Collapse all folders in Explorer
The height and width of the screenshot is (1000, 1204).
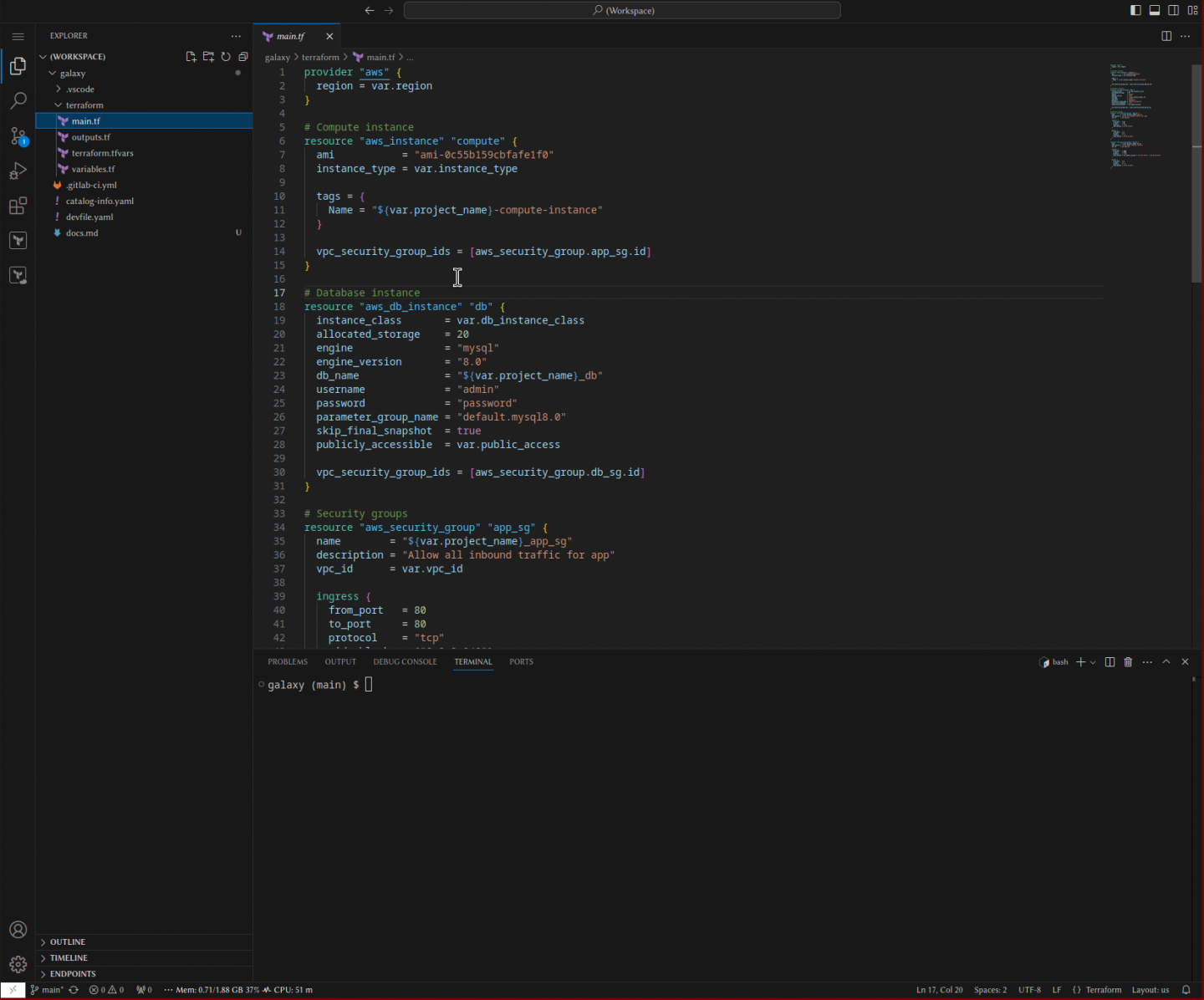(x=243, y=57)
